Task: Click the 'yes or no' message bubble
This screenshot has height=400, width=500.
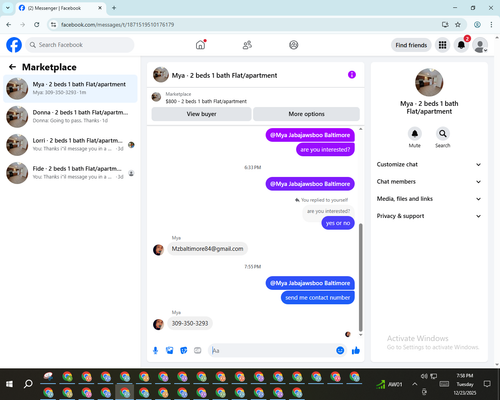Action: tap(338, 223)
